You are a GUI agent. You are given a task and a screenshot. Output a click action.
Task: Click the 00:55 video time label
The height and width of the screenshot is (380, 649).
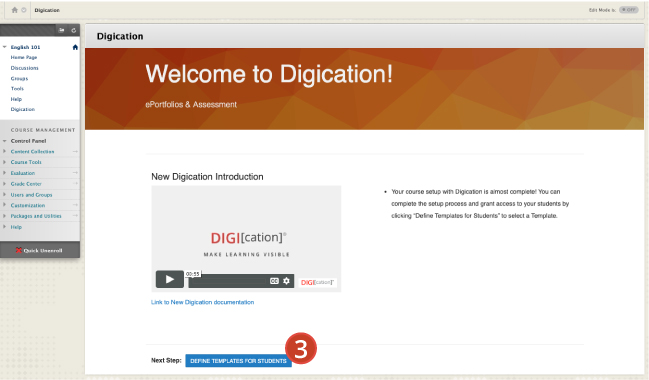192,274
